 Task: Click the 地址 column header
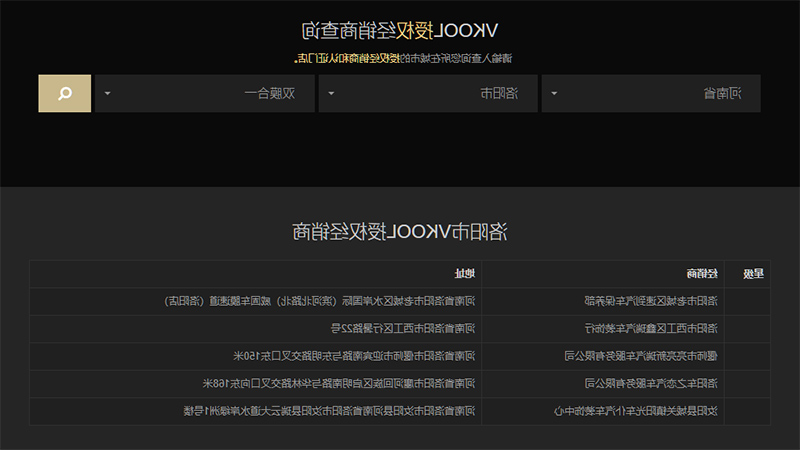pos(465,274)
